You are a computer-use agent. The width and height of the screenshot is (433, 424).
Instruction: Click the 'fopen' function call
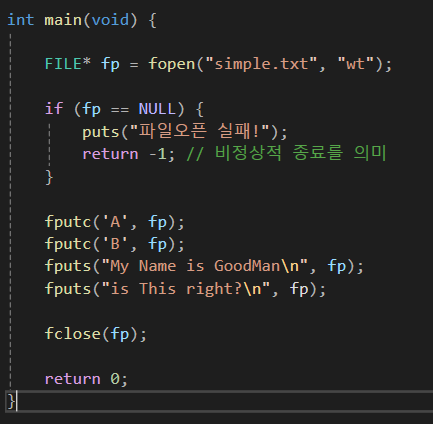(172, 64)
